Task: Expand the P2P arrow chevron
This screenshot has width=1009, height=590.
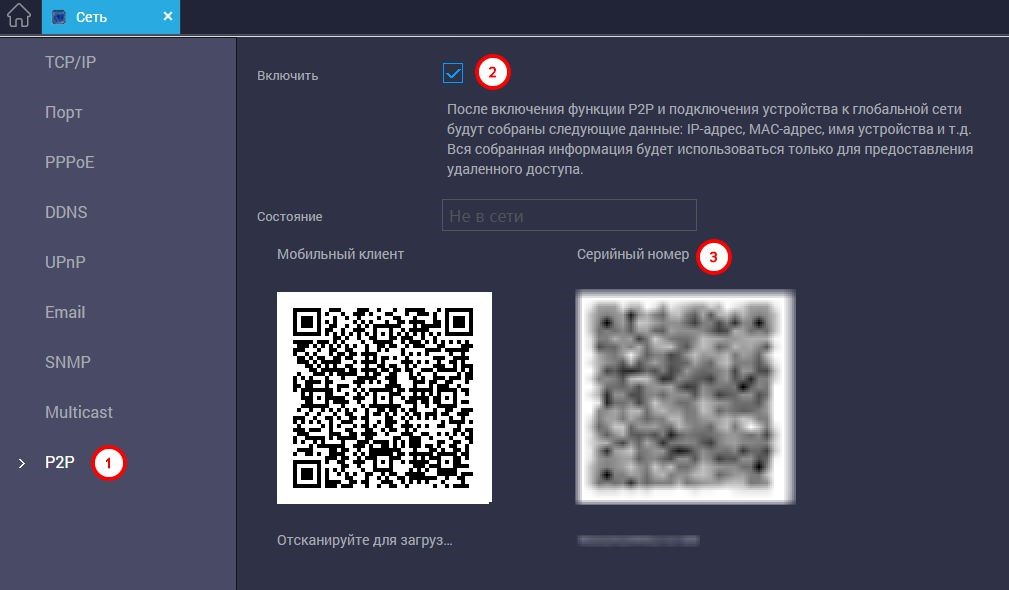Action: click(x=22, y=463)
